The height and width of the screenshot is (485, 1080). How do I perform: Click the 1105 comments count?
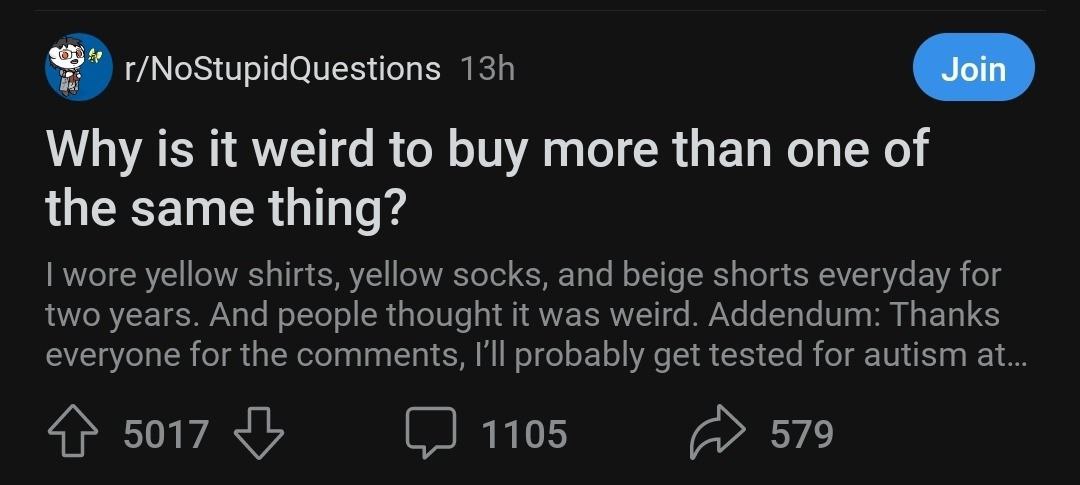click(x=523, y=434)
